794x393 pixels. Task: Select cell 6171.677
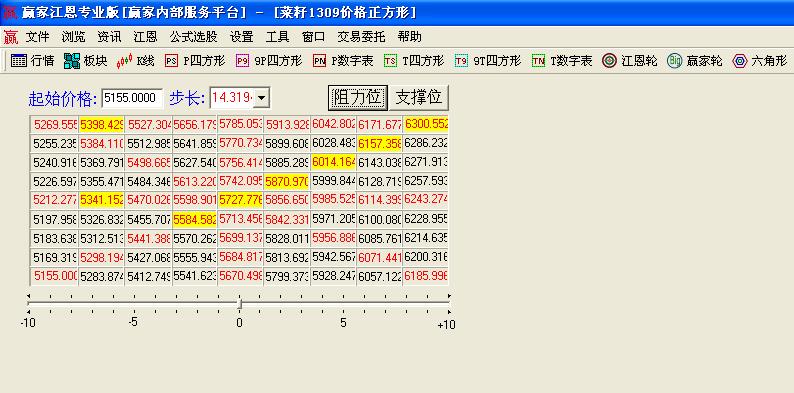(x=379, y=125)
